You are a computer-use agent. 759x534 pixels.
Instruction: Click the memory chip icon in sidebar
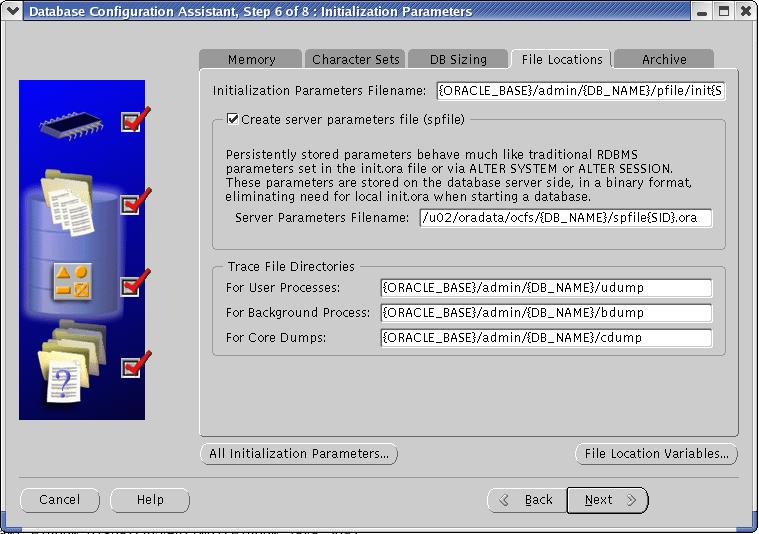[70, 125]
